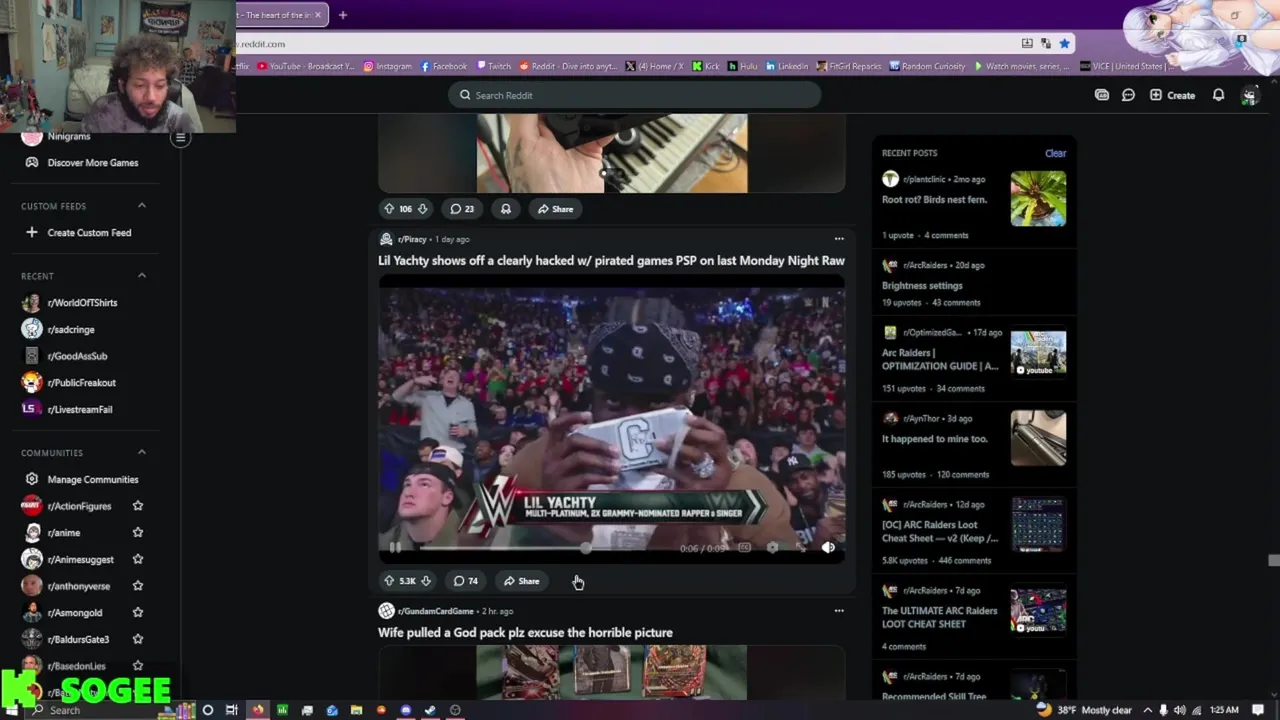Open the Kick bookmark

pyautogui.click(x=705, y=66)
